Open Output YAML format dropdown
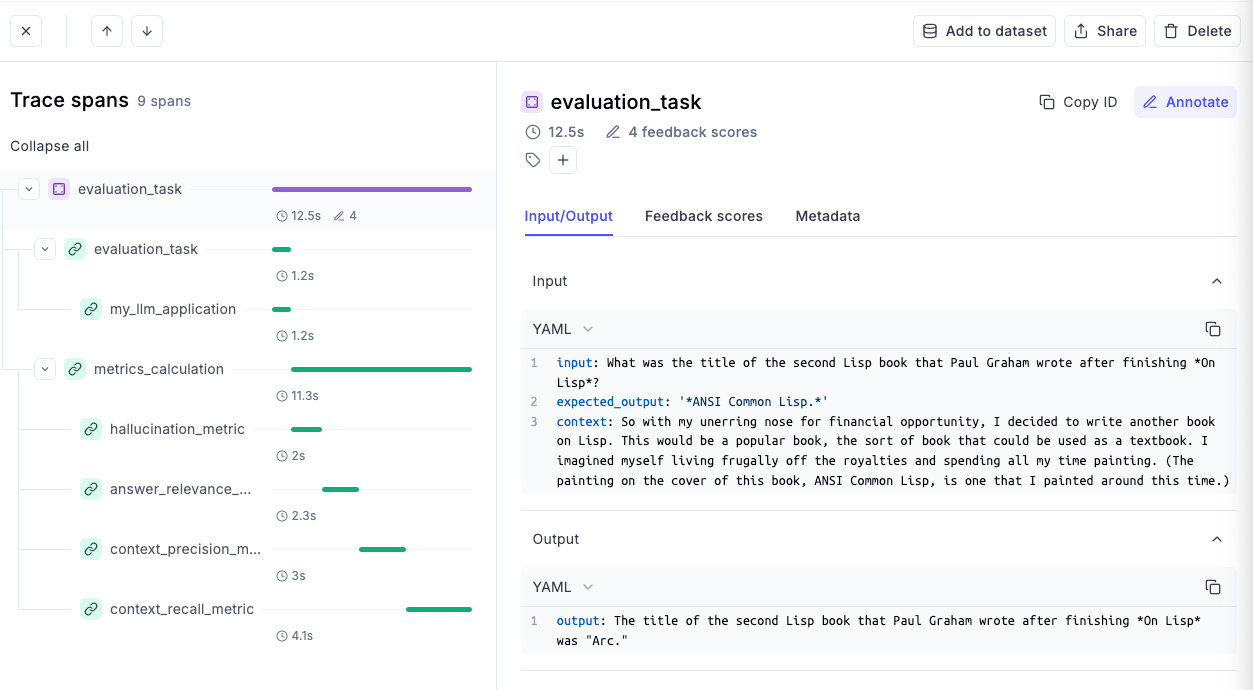The height and width of the screenshot is (690, 1253). point(563,587)
